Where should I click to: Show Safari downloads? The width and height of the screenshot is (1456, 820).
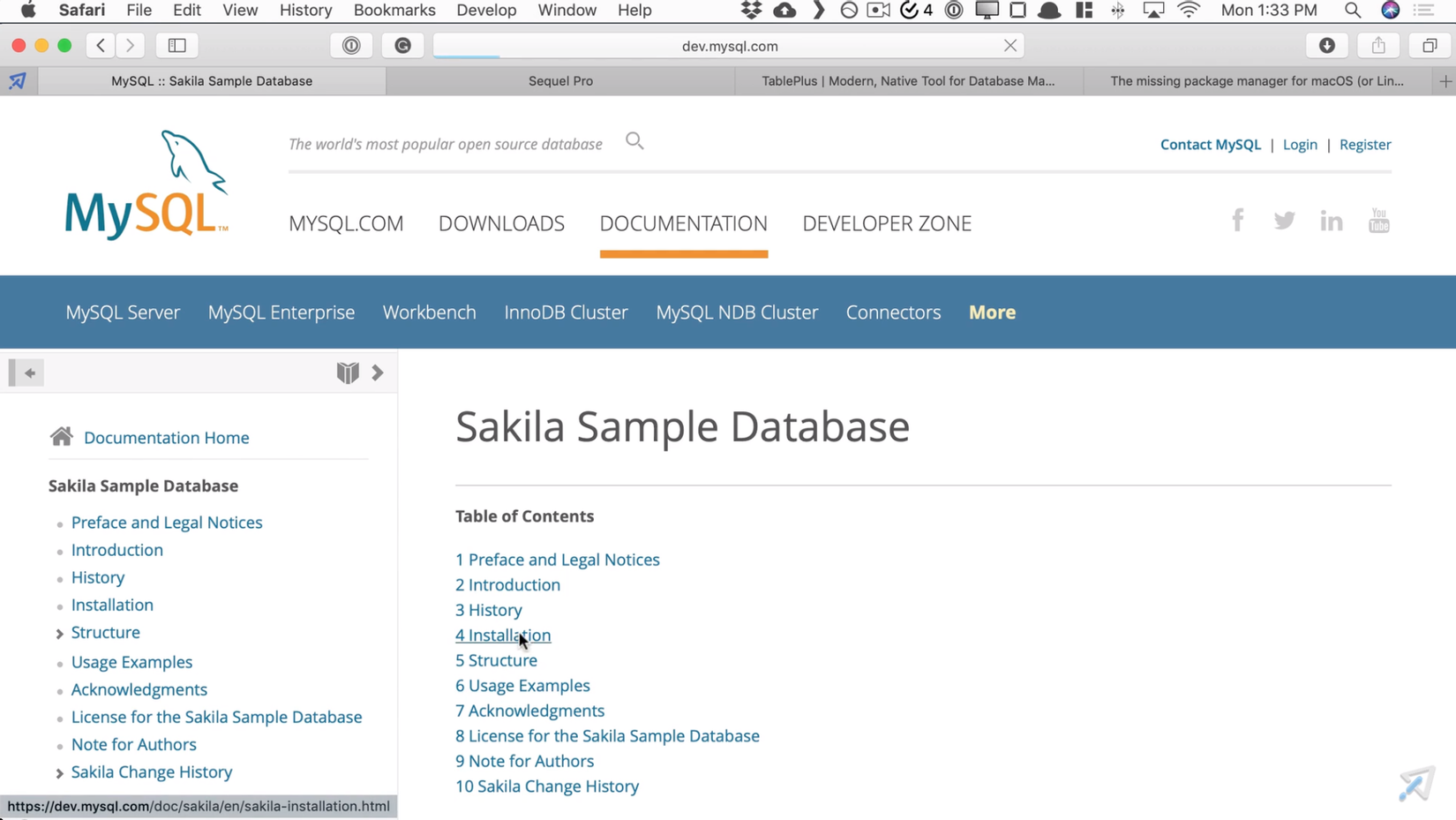[x=1327, y=45]
